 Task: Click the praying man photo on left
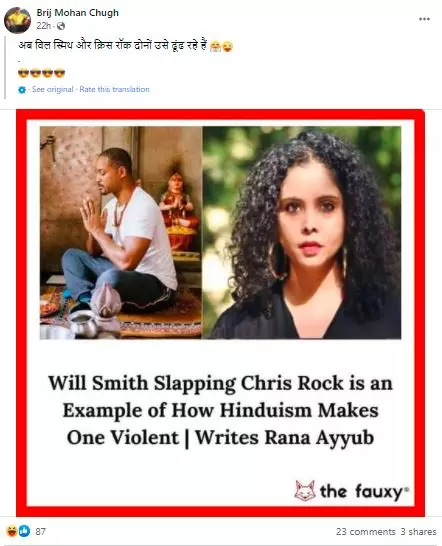point(121,232)
